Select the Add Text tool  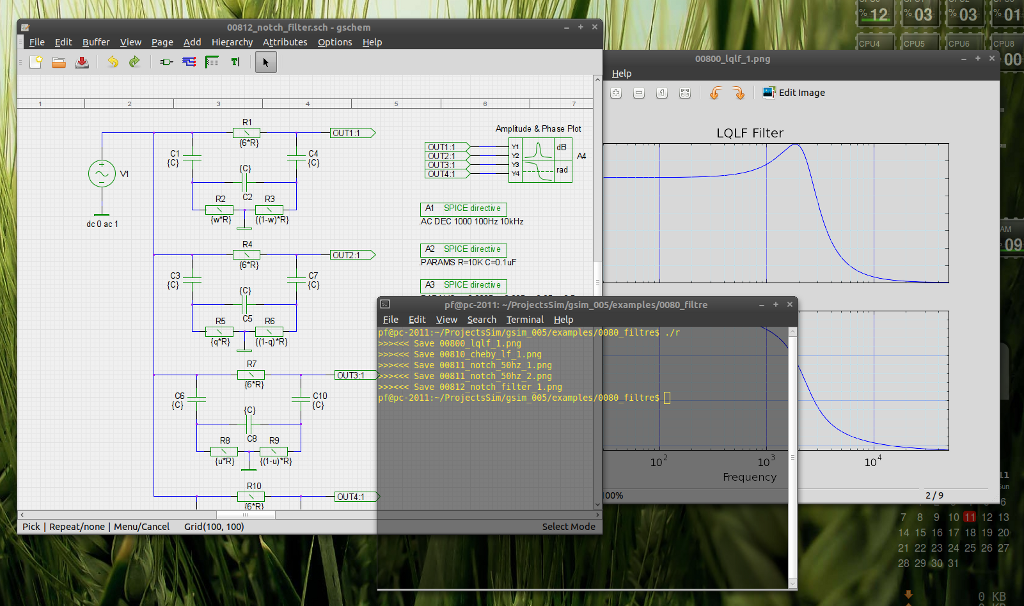[x=234, y=62]
